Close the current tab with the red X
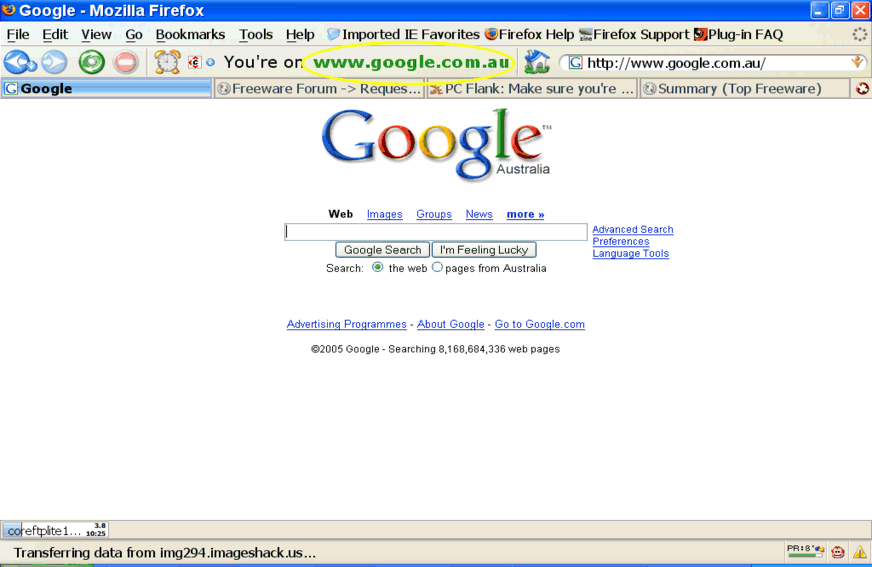The image size is (872, 567). tap(862, 88)
